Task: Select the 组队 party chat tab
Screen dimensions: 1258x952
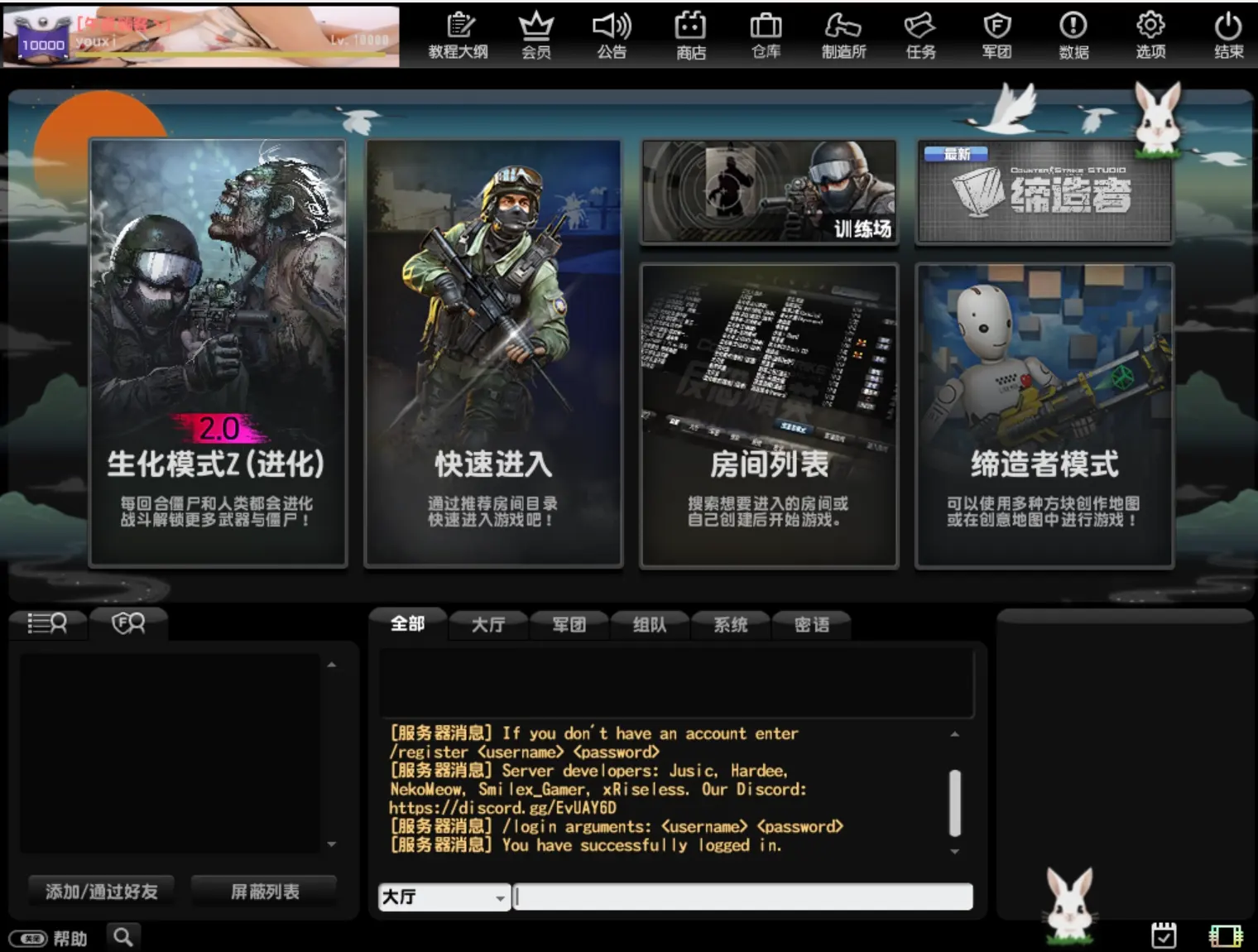Action: 650,624
